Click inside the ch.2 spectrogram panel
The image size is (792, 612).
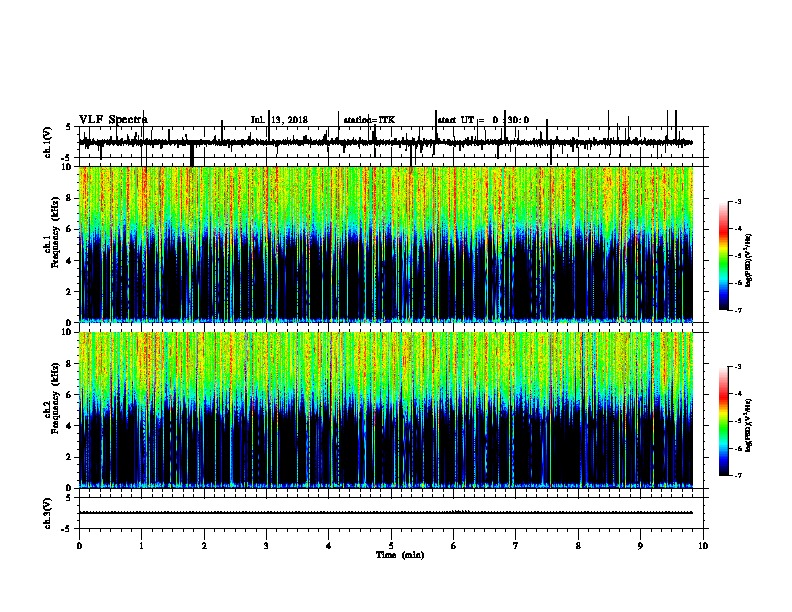(x=386, y=410)
